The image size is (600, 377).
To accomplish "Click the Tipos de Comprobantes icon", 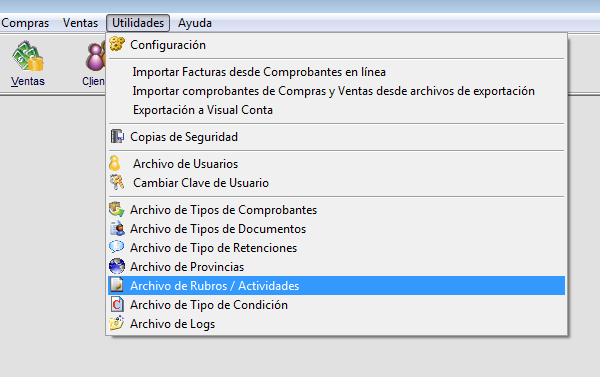I will (117, 209).
